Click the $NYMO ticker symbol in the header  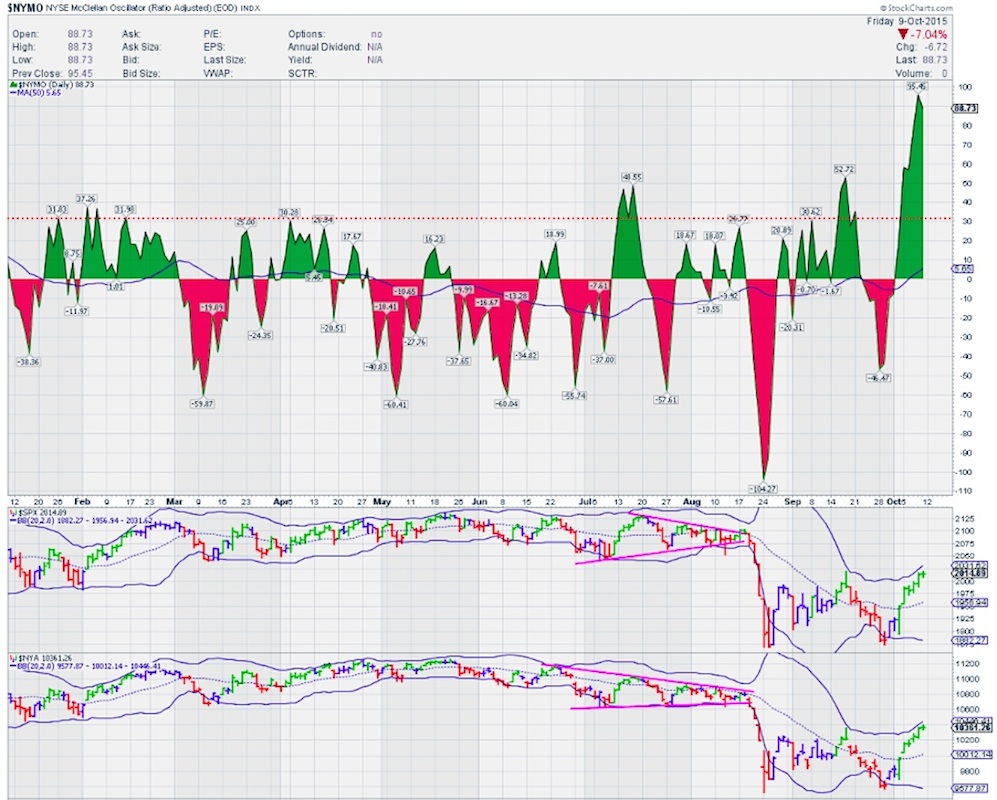click(25, 8)
